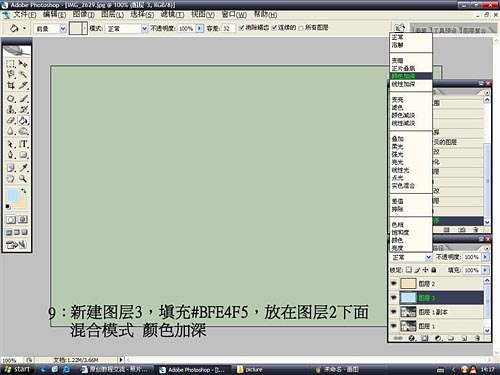
Task: Toggle lock all (padlock) in Layers panel
Action: coord(434,270)
